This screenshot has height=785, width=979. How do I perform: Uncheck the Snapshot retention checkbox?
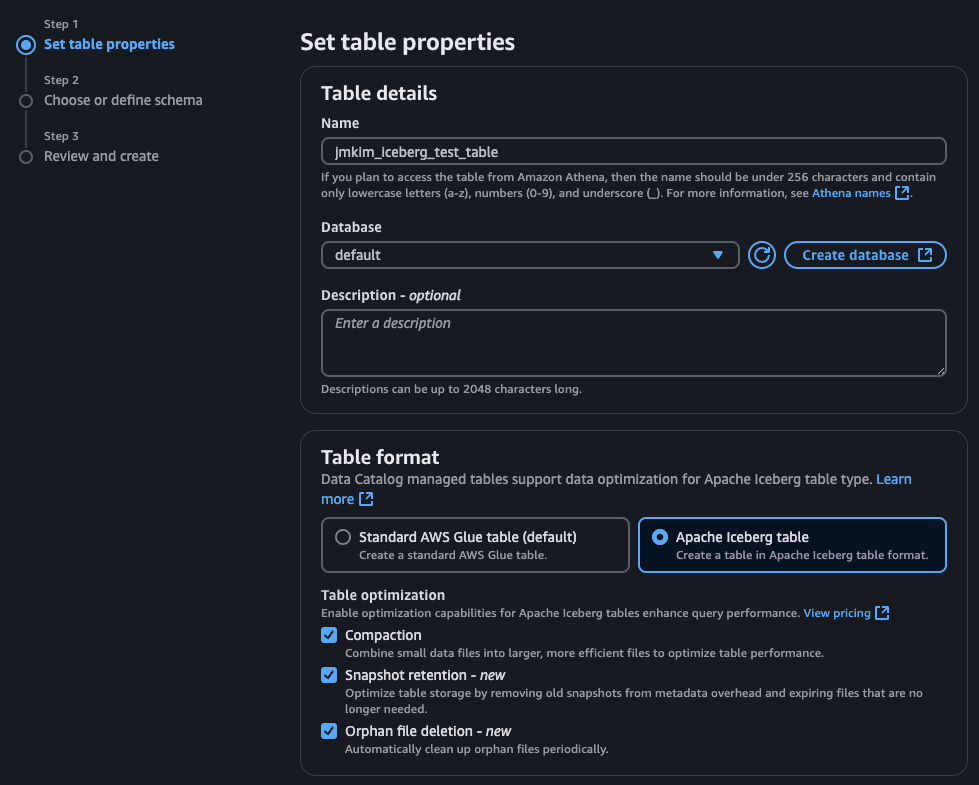point(329,675)
